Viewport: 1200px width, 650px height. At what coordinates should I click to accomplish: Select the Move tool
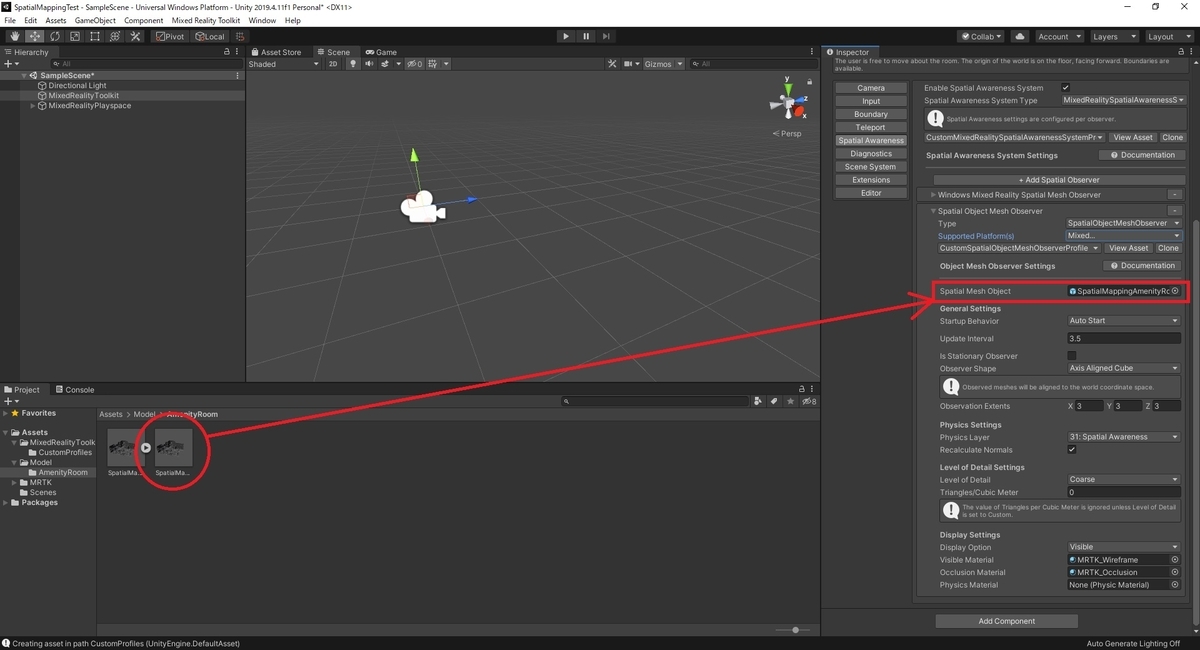35,36
